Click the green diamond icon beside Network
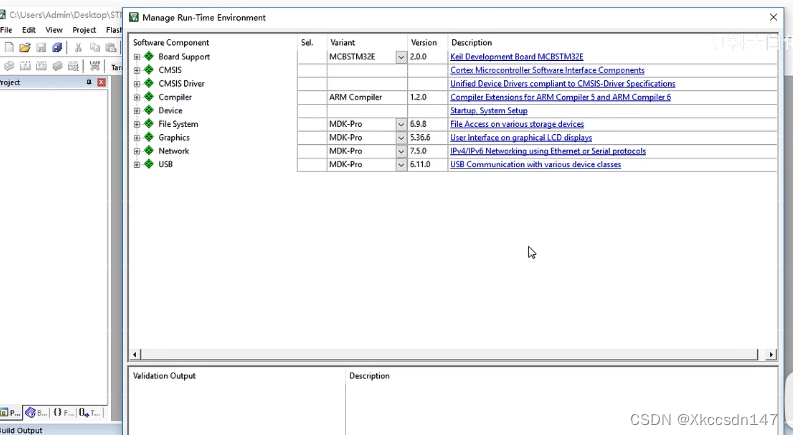Viewport: 793px width, 435px height. tap(149, 150)
